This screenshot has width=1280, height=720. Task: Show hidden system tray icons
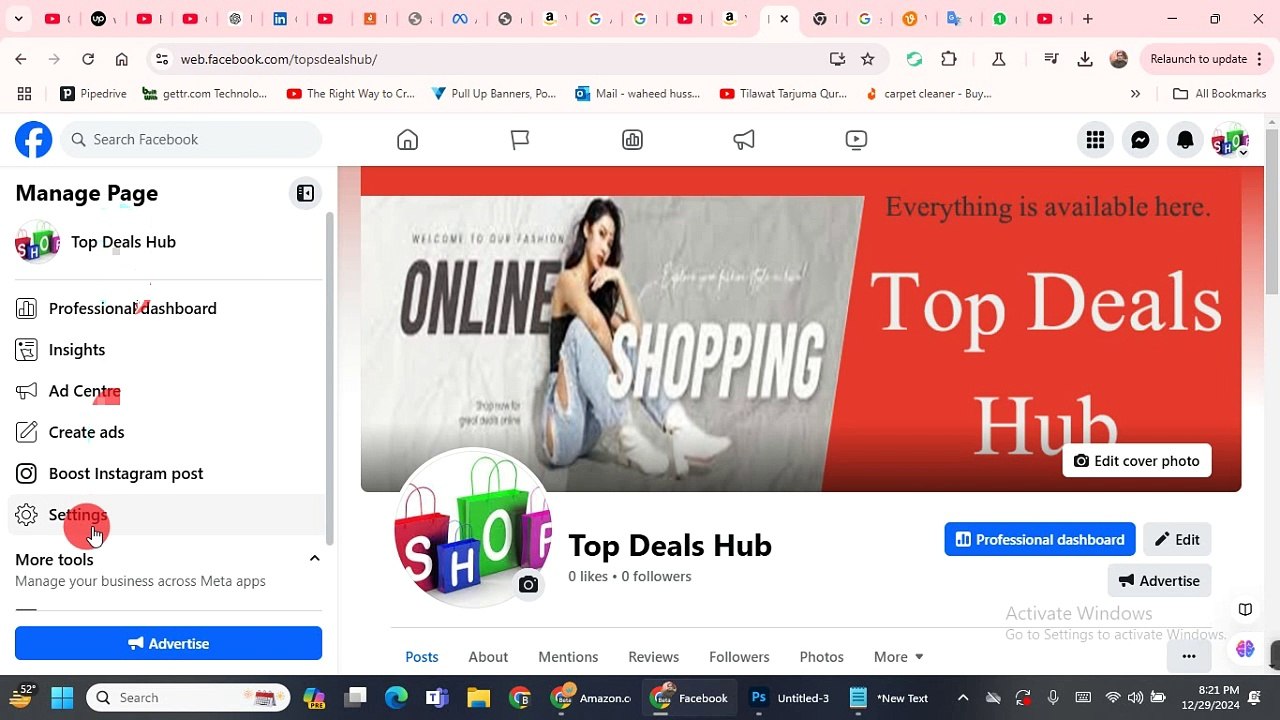pyautogui.click(x=963, y=698)
